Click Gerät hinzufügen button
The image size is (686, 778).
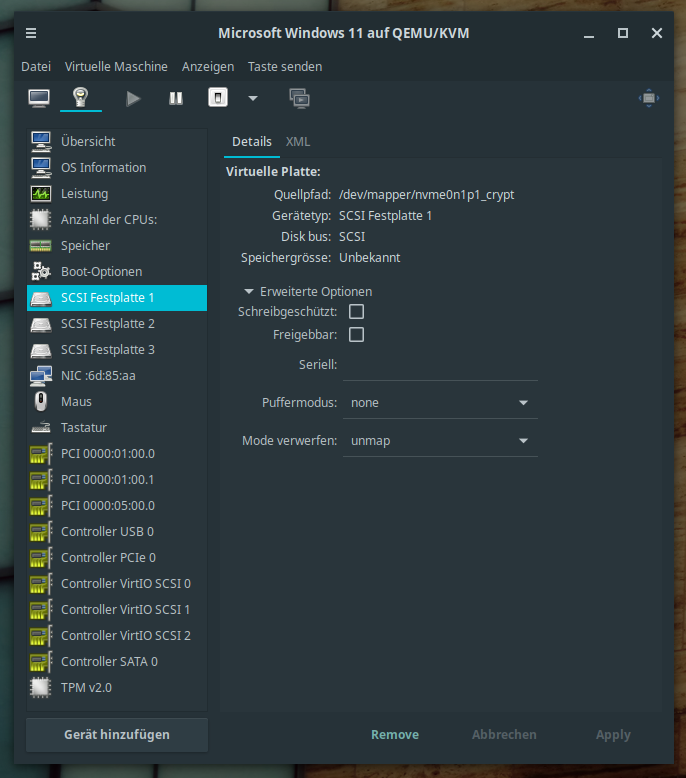coord(117,734)
